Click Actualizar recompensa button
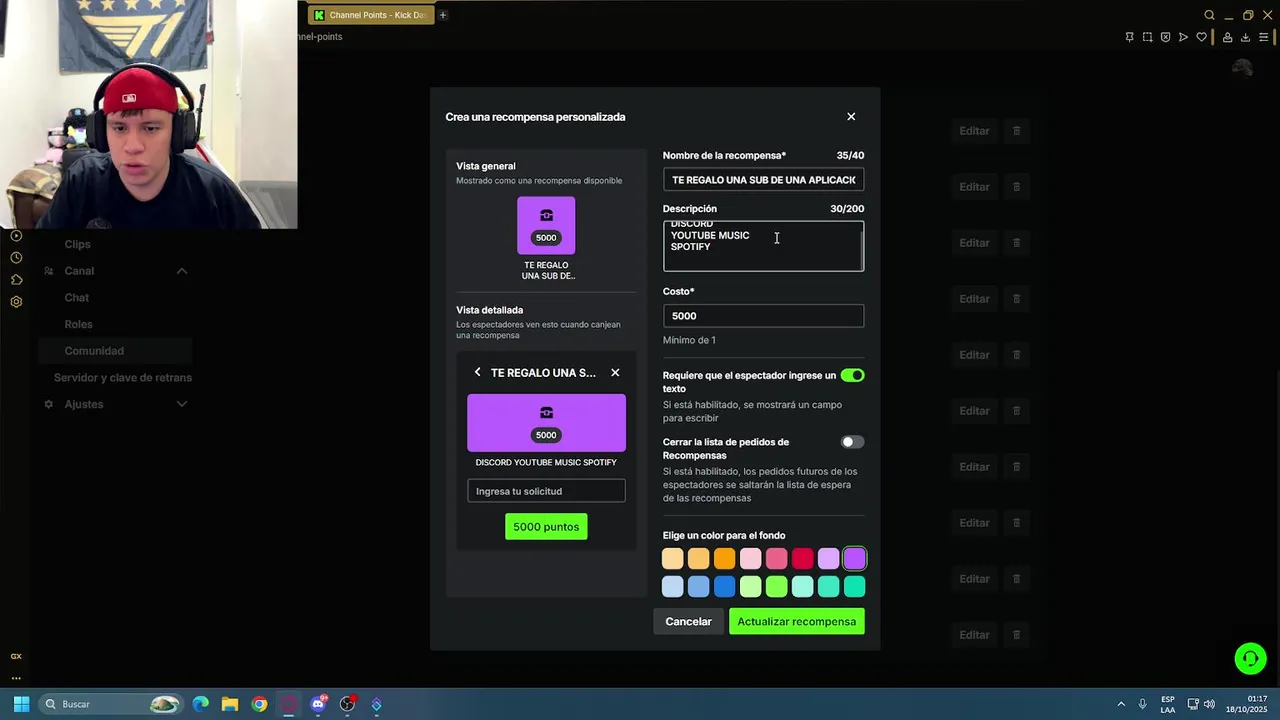This screenshot has height=720, width=1280. 797,621
